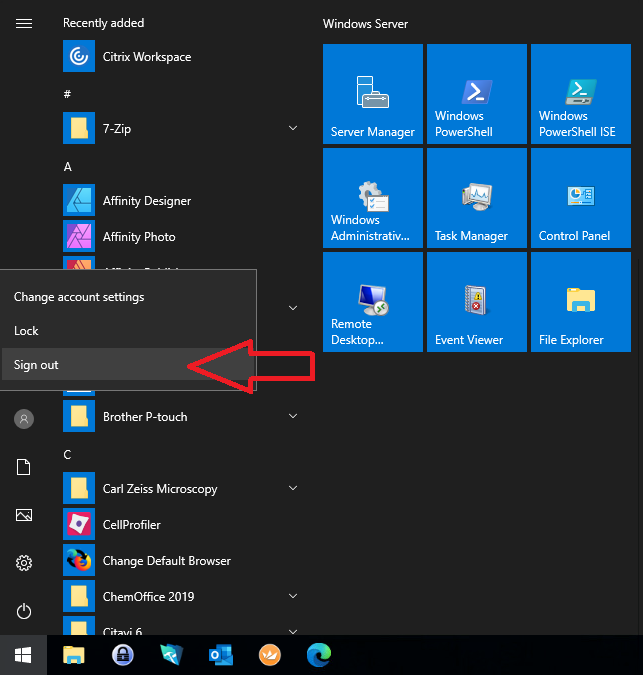The height and width of the screenshot is (675, 643).
Task: Open the Server Manager tile
Action: [x=372, y=94]
